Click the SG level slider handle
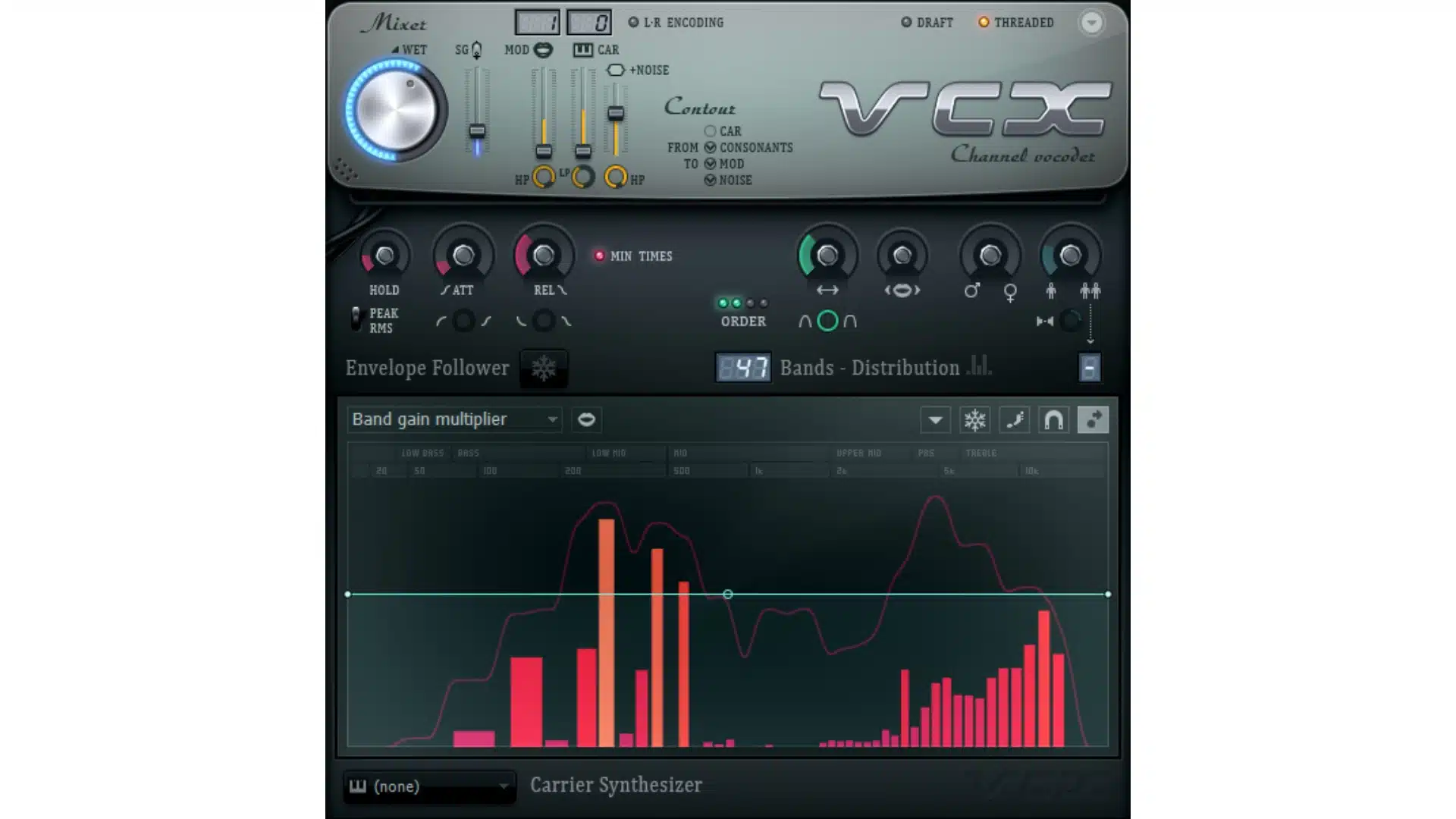 click(477, 131)
